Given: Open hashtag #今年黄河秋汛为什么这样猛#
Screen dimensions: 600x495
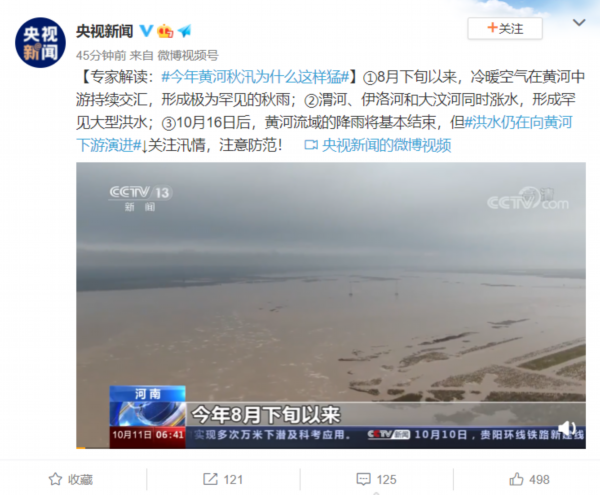Looking at the screenshot, I should (256, 77).
